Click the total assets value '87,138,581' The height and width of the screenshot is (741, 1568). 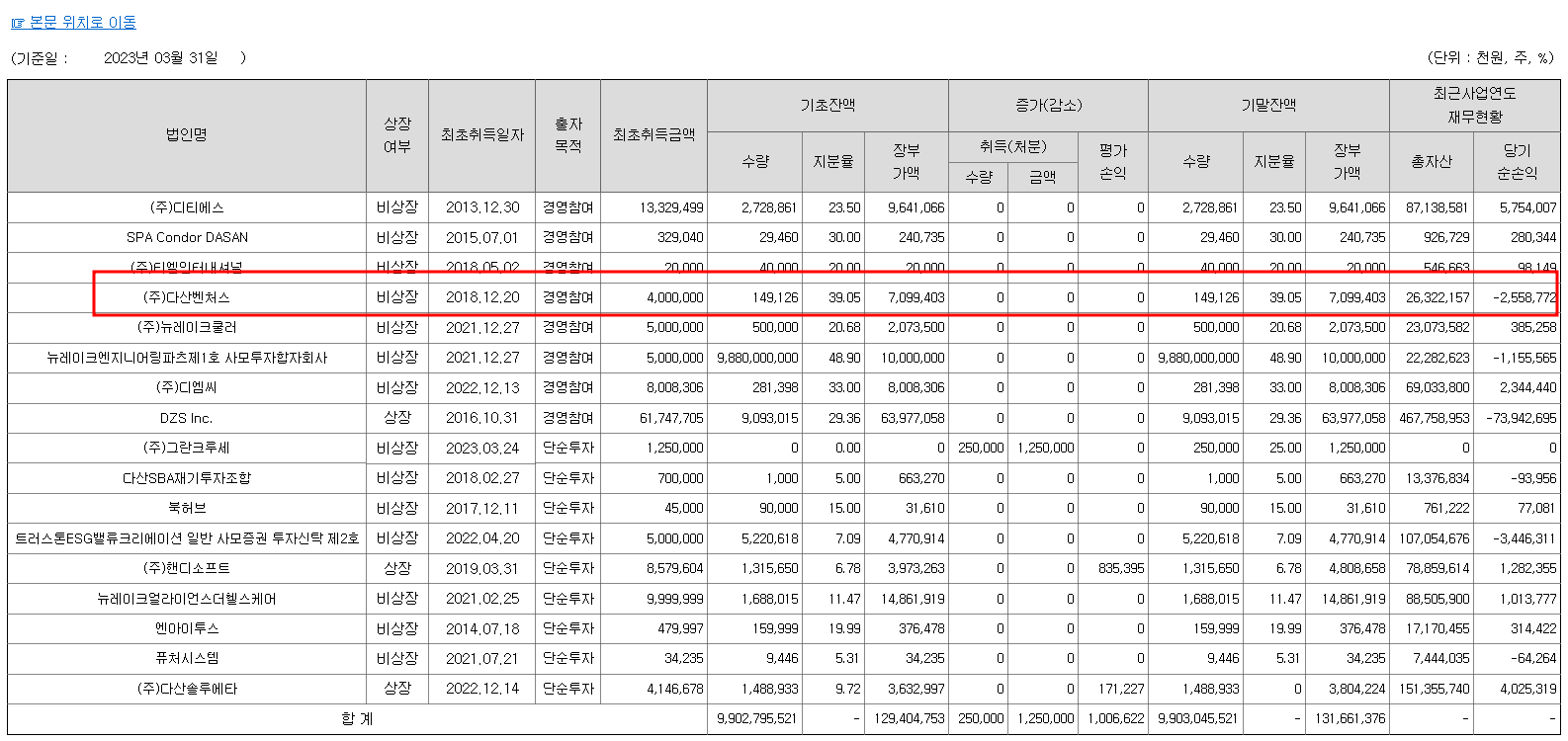pyautogui.click(x=1437, y=207)
